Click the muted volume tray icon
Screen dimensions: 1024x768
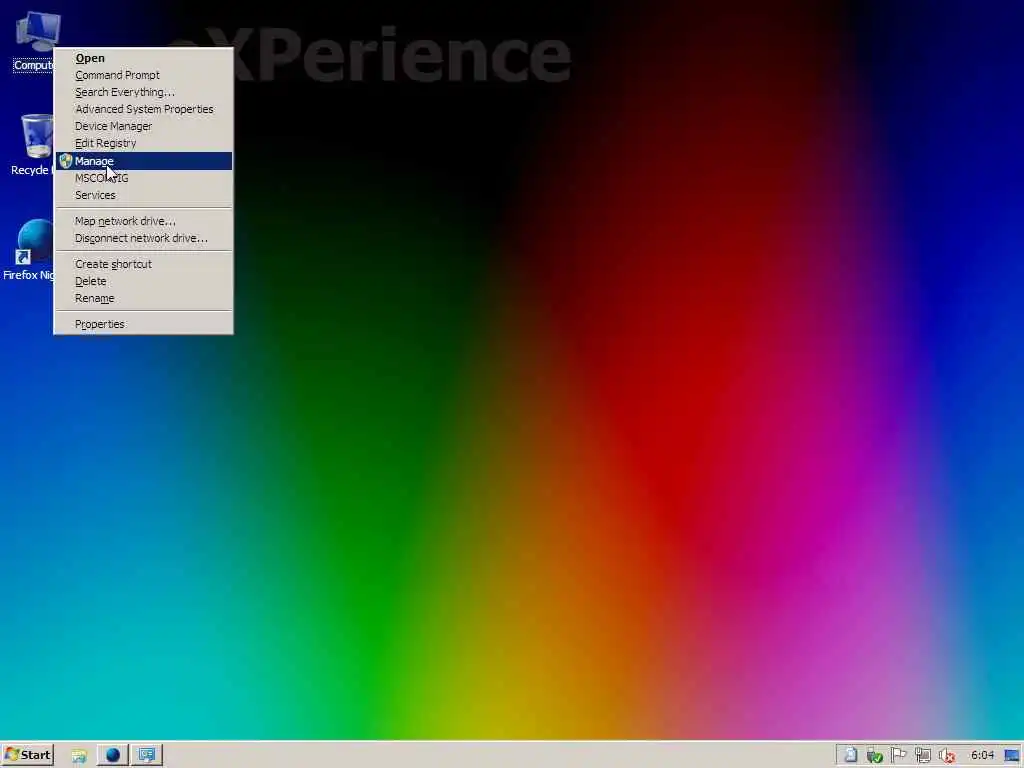(947, 756)
